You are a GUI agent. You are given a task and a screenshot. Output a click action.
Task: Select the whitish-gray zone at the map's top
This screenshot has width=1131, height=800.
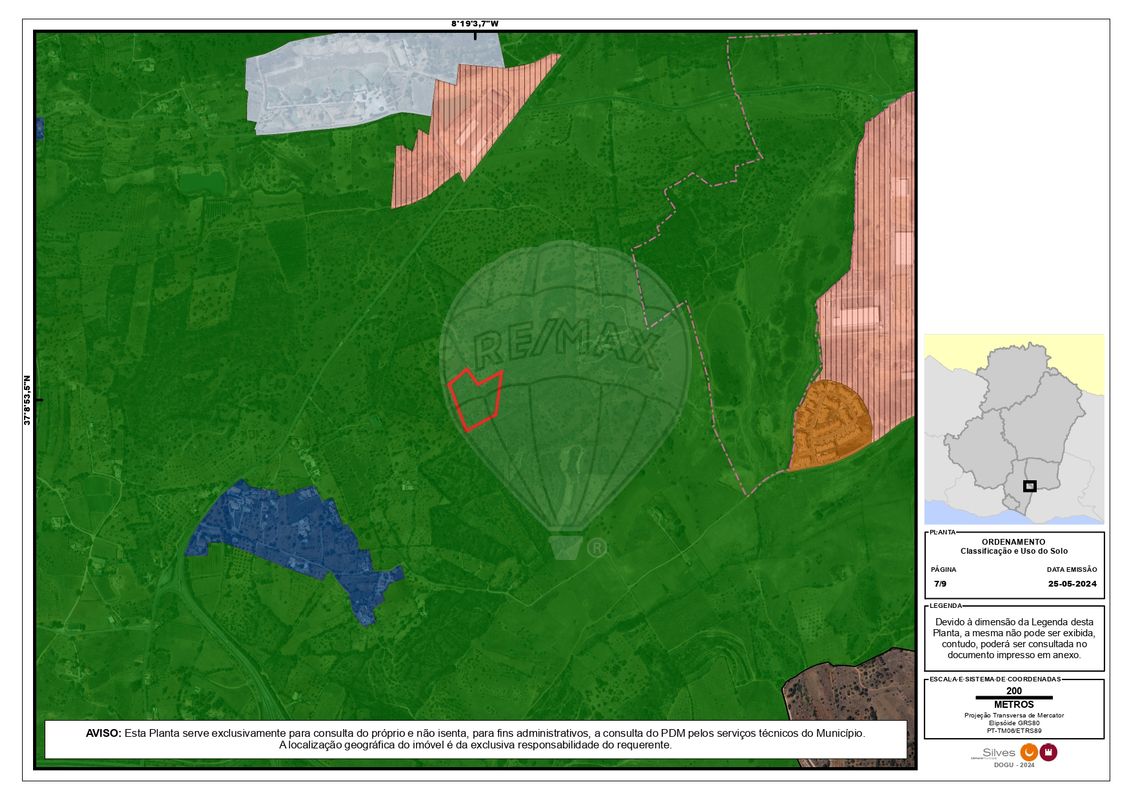pyautogui.click(x=346, y=83)
